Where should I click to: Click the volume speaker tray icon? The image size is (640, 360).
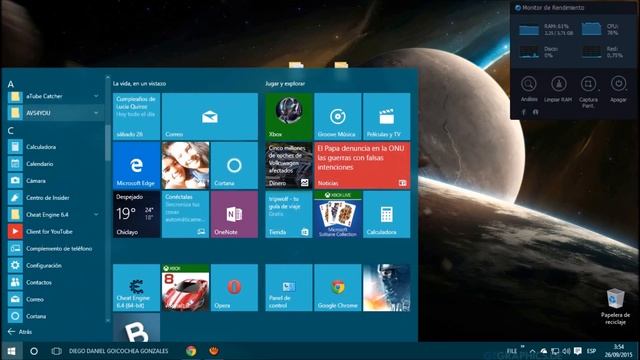coord(566,351)
